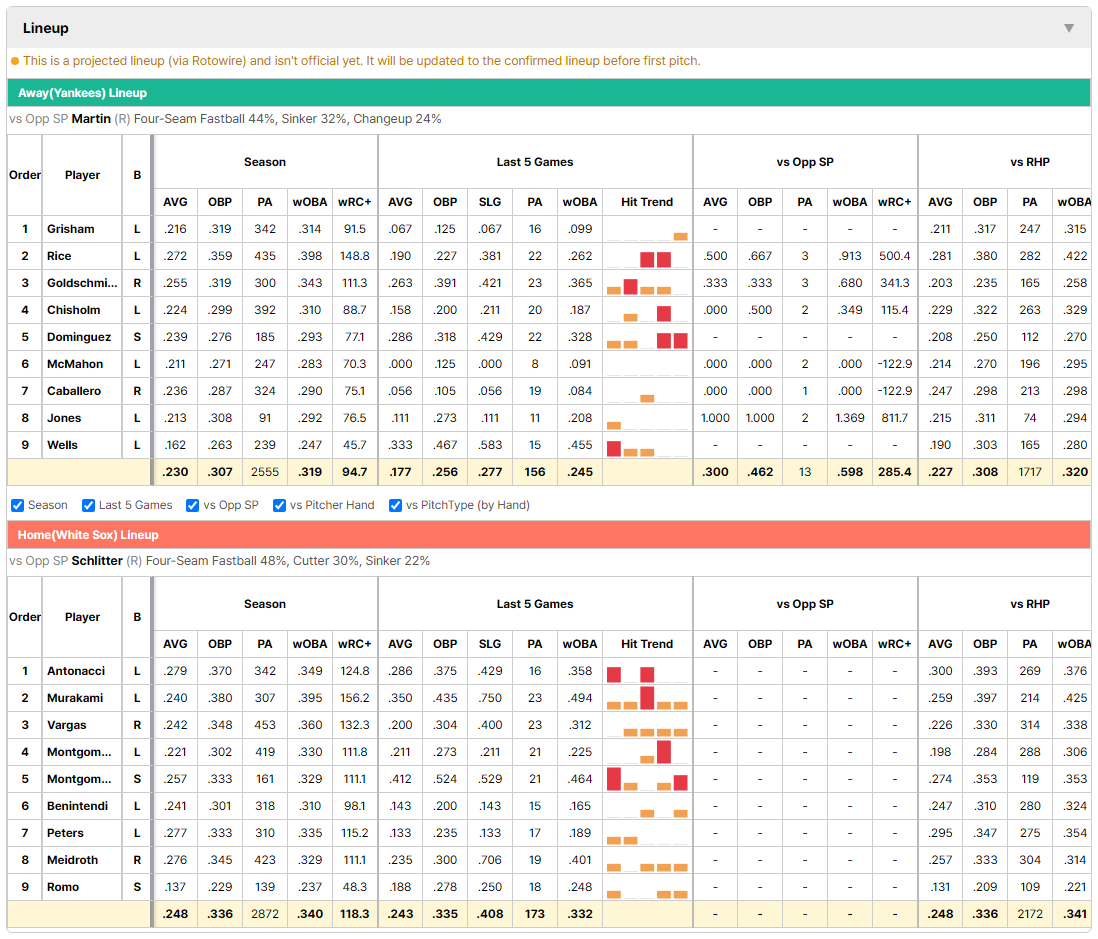Toggle the Season checkbox

coord(18,506)
